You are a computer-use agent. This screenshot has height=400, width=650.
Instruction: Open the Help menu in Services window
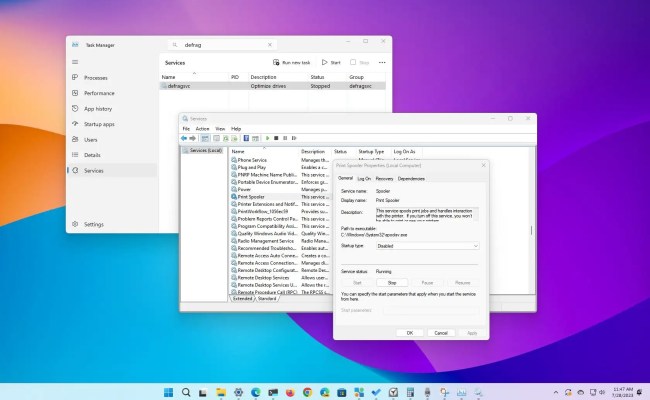click(x=236, y=129)
